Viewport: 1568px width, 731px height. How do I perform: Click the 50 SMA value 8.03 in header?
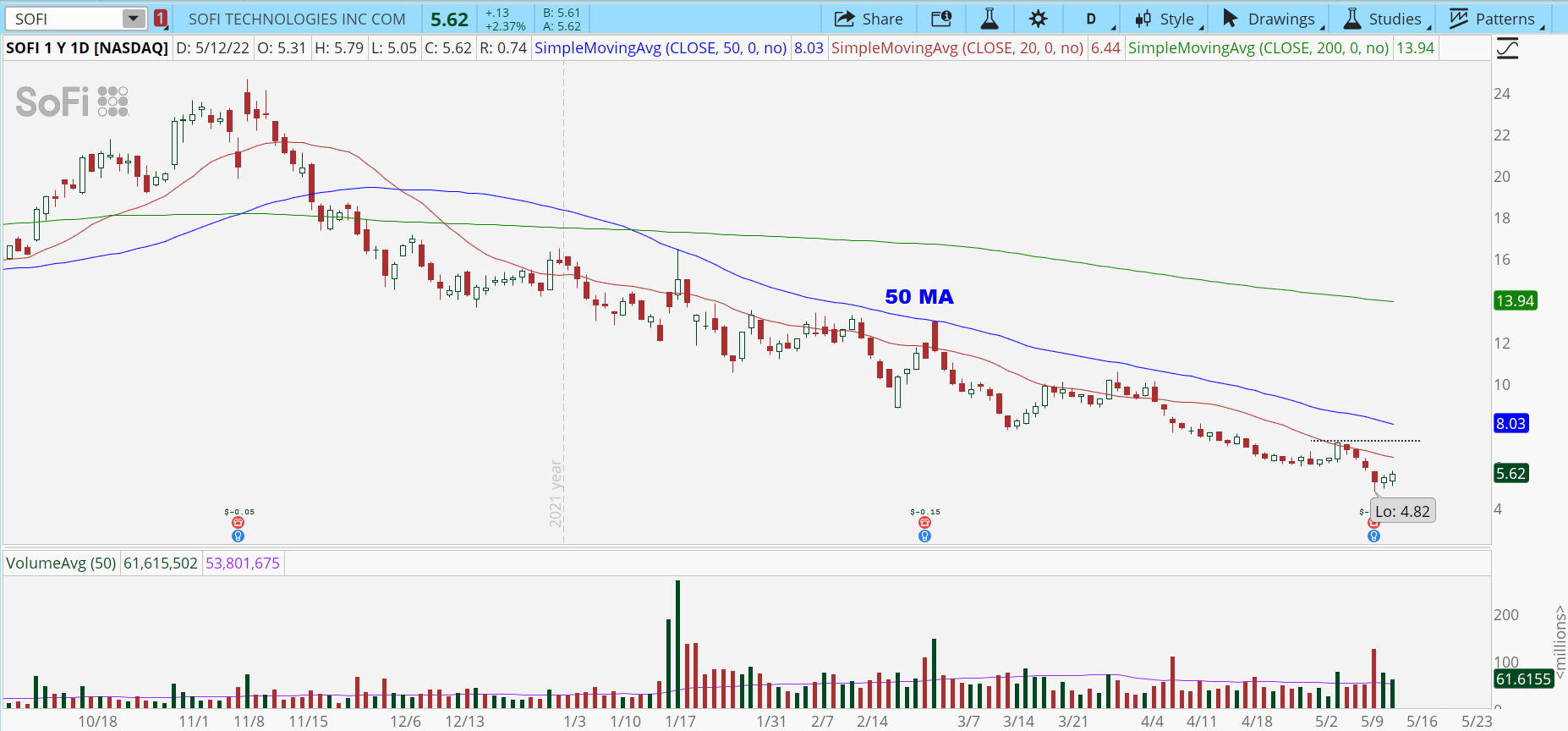[809, 48]
